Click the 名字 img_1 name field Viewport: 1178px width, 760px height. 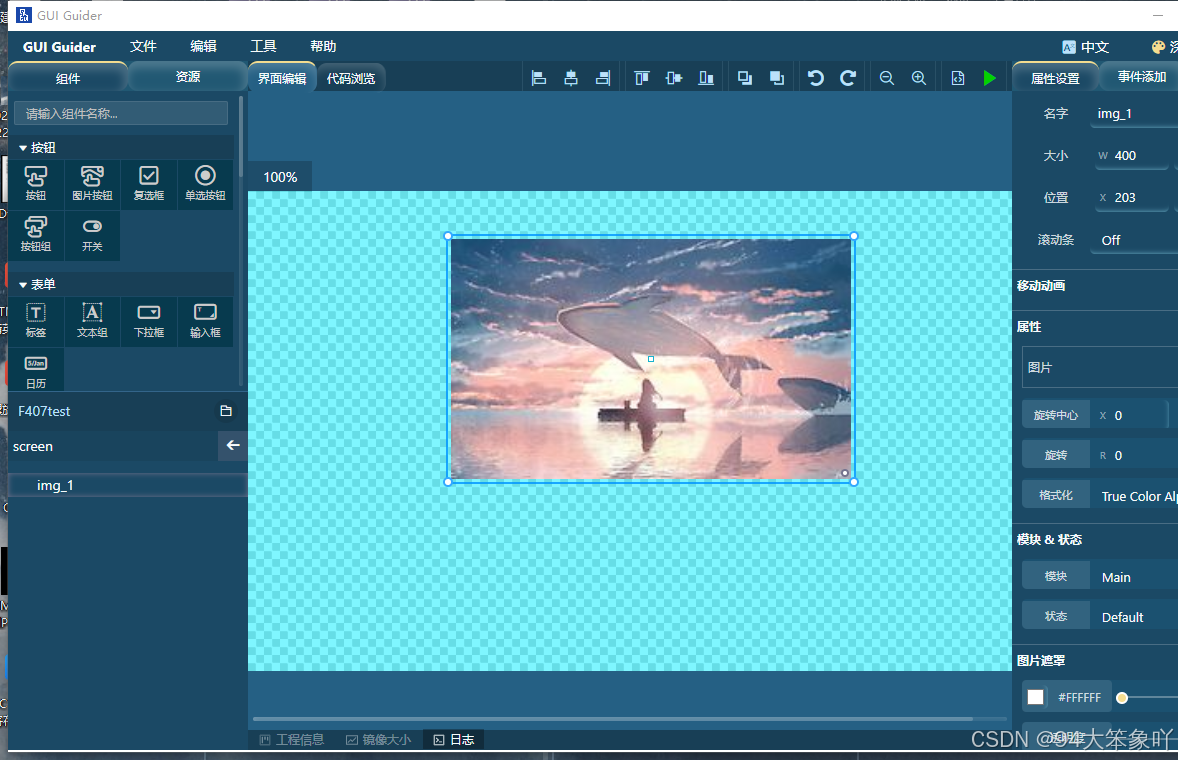1134,113
